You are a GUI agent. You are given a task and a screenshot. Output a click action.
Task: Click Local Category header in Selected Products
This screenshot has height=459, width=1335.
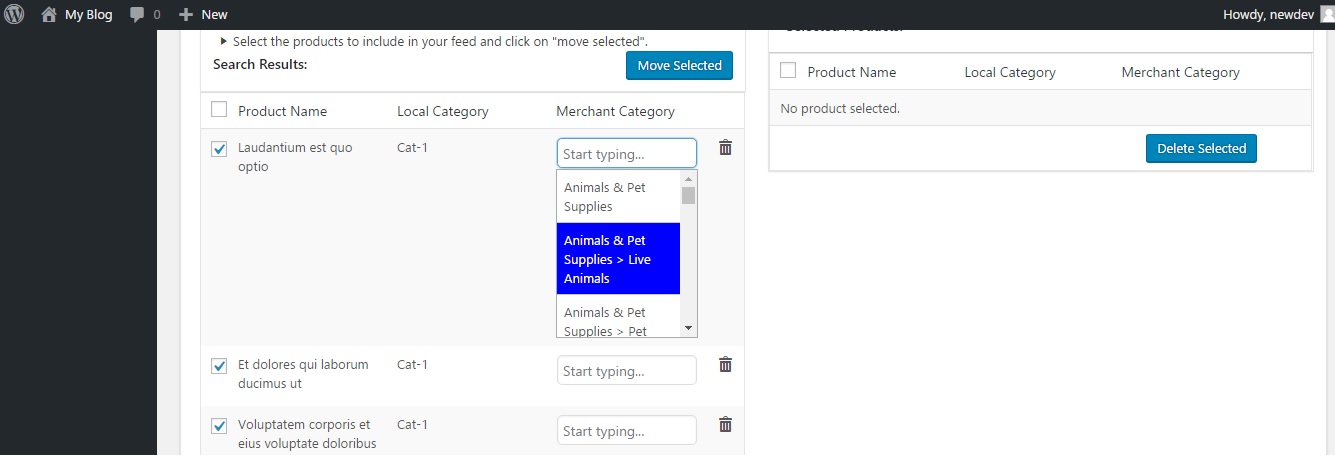pyautogui.click(x=1010, y=72)
